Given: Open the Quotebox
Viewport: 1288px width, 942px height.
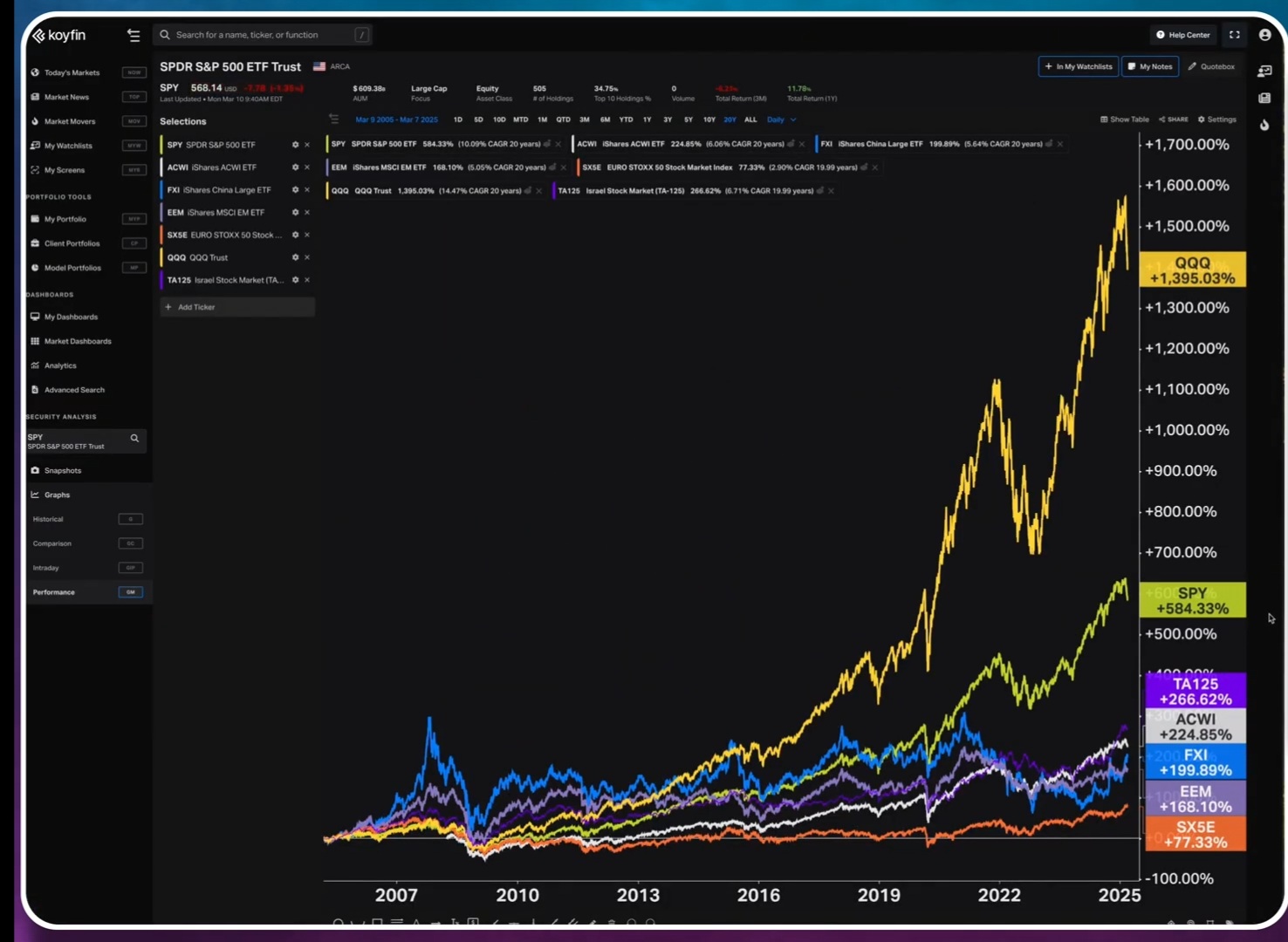Looking at the screenshot, I should [x=1211, y=66].
